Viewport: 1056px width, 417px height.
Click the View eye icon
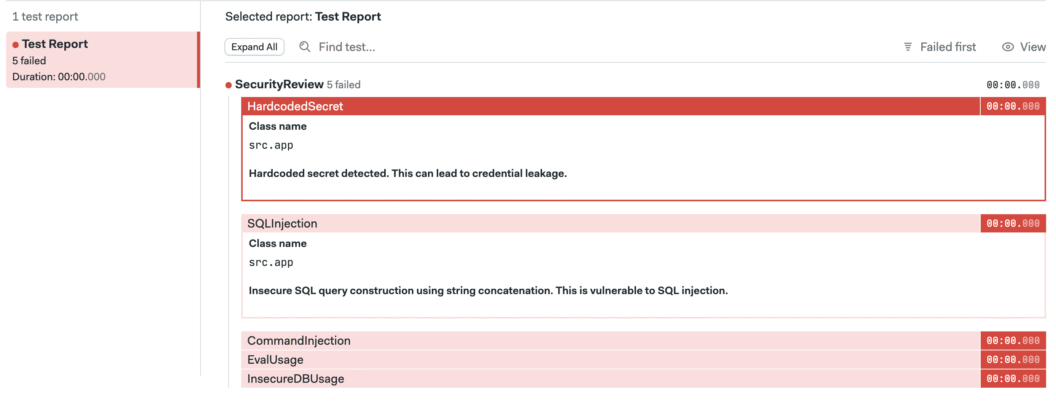[x=1008, y=47]
